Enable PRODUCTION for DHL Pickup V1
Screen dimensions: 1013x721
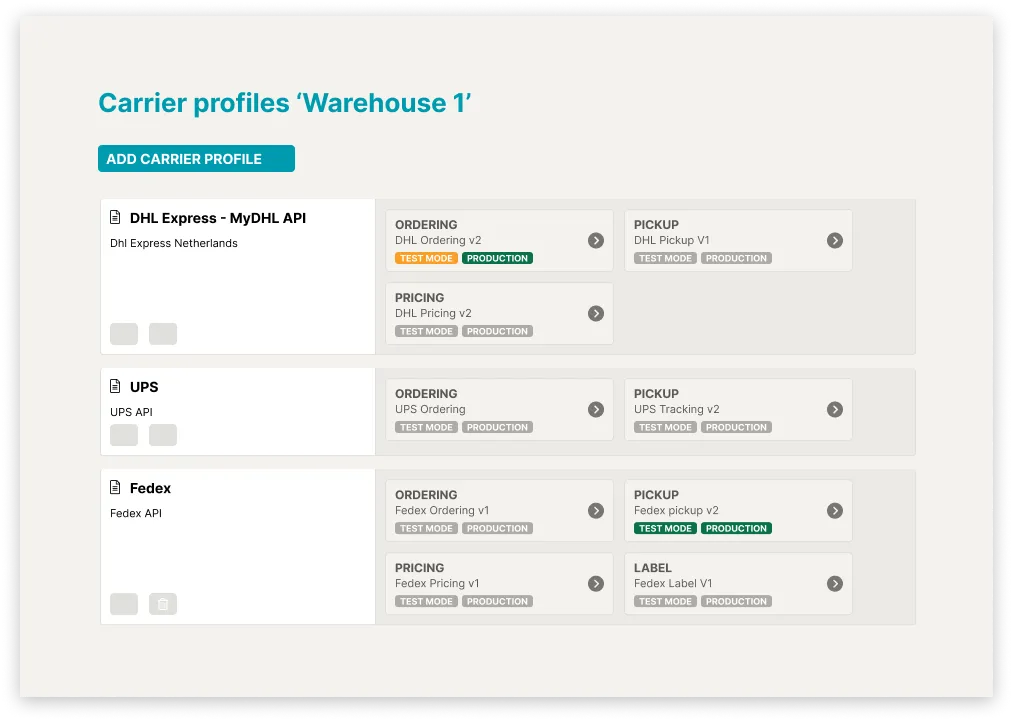[736, 258]
